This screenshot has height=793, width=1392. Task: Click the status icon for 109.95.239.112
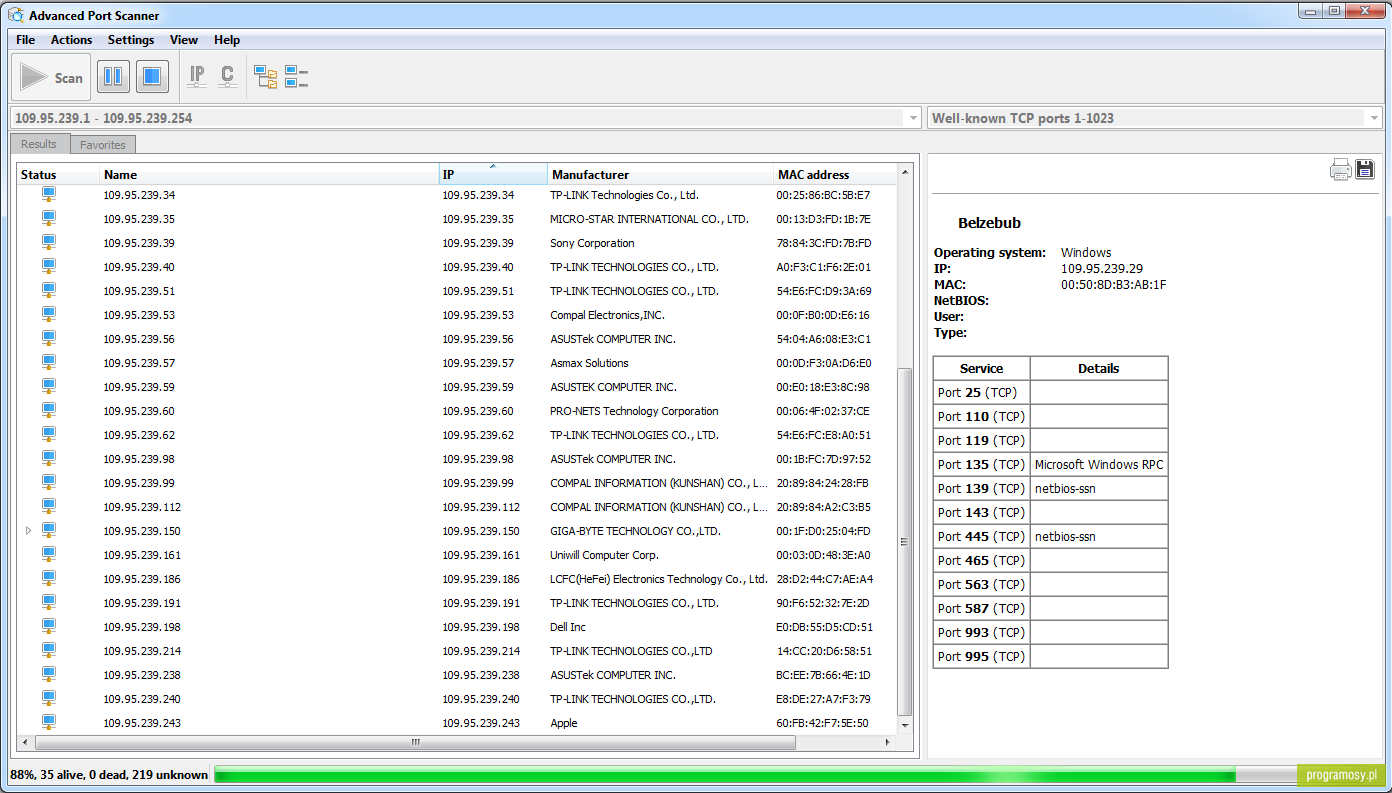point(48,507)
